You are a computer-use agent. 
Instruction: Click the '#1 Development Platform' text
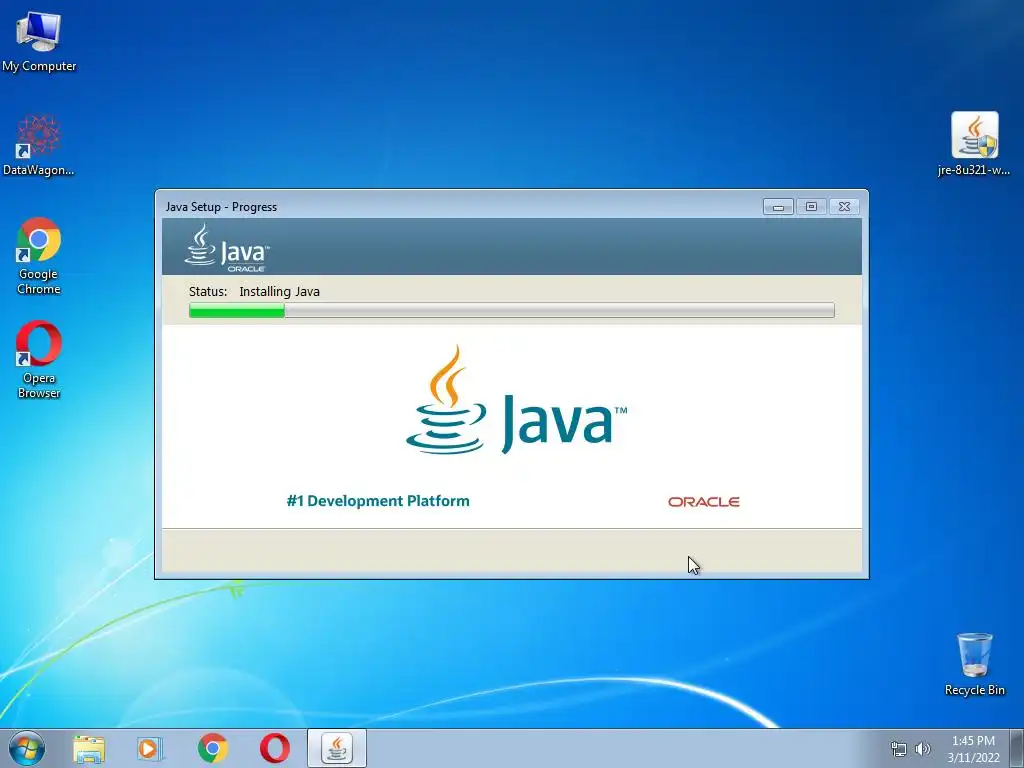378,501
